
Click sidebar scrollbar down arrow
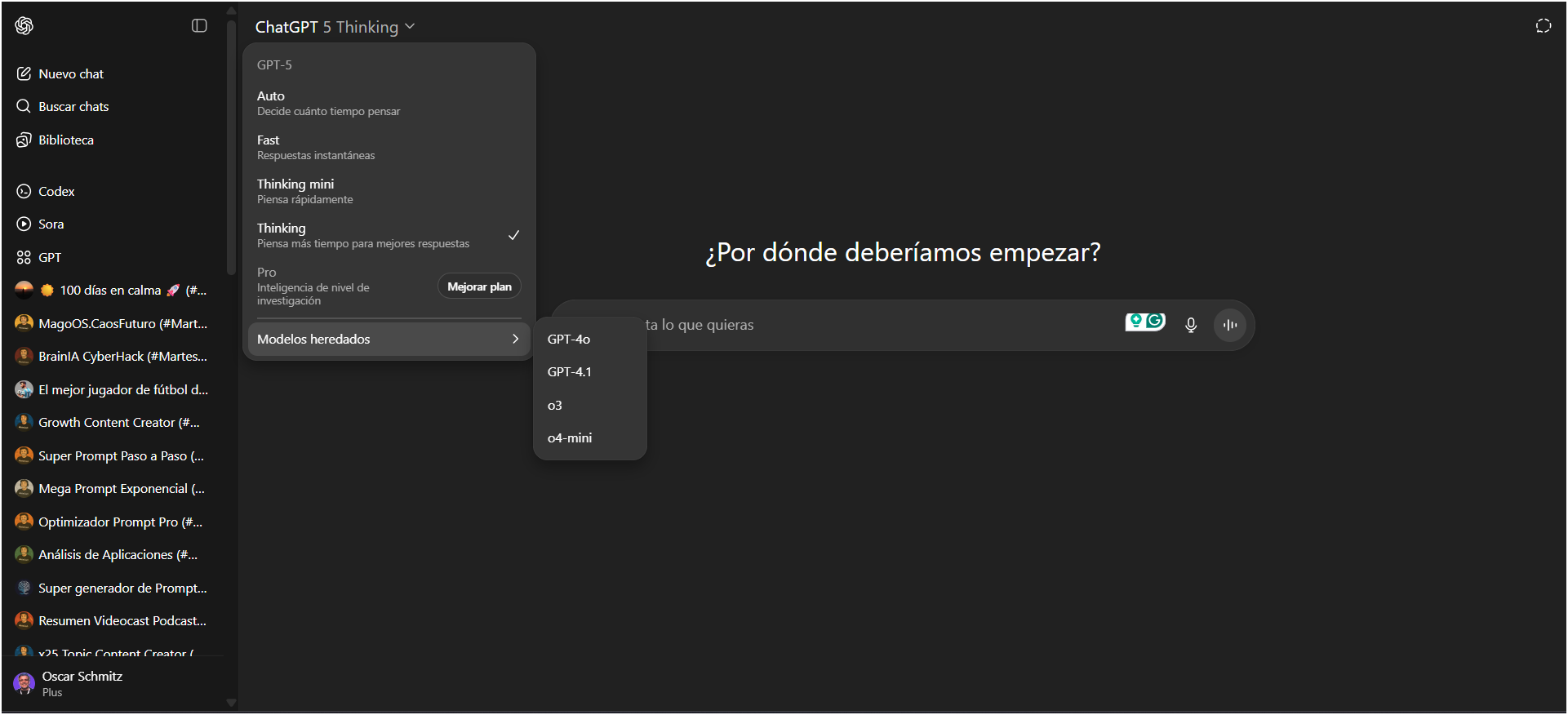(232, 703)
